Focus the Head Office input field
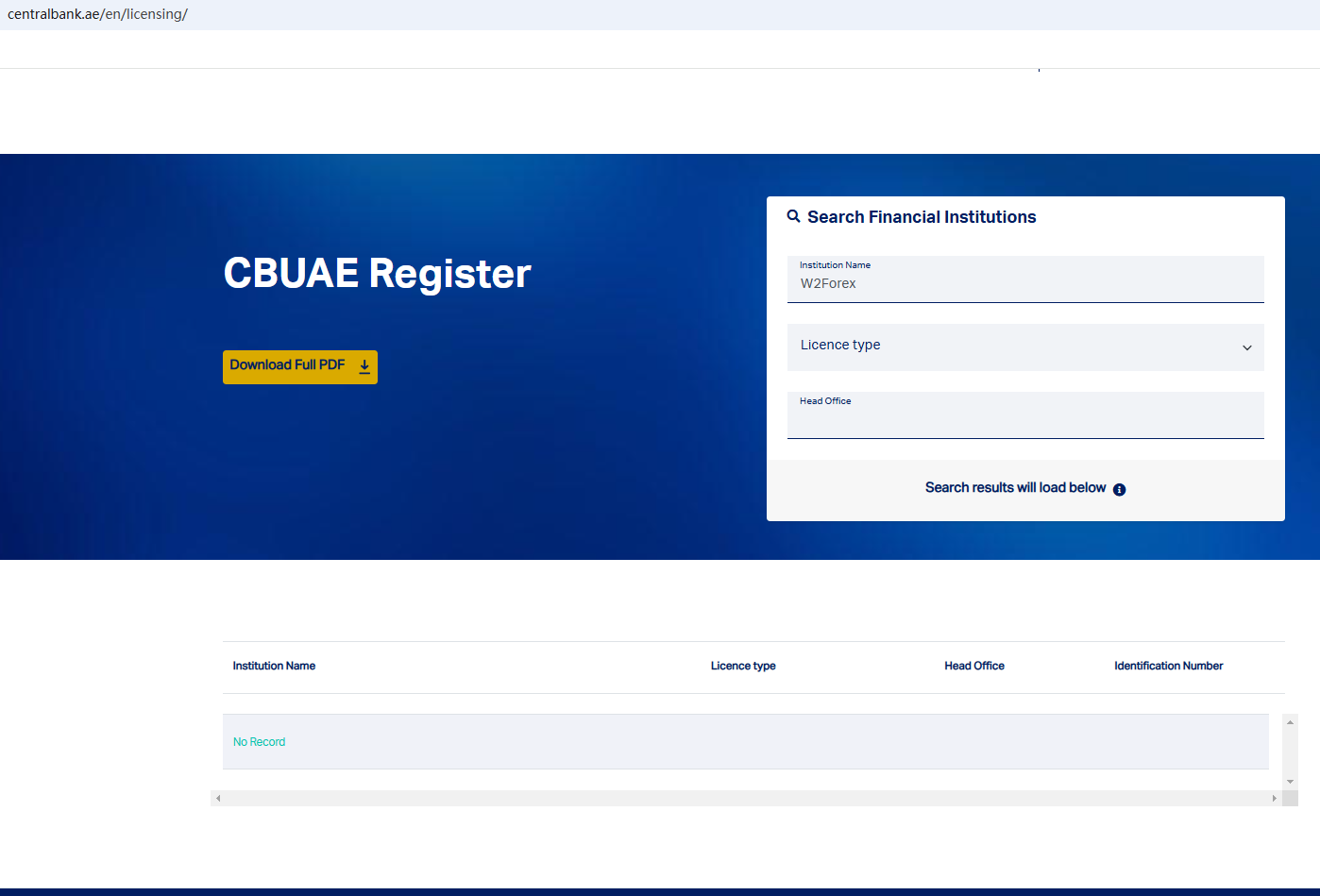 tap(1025, 415)
